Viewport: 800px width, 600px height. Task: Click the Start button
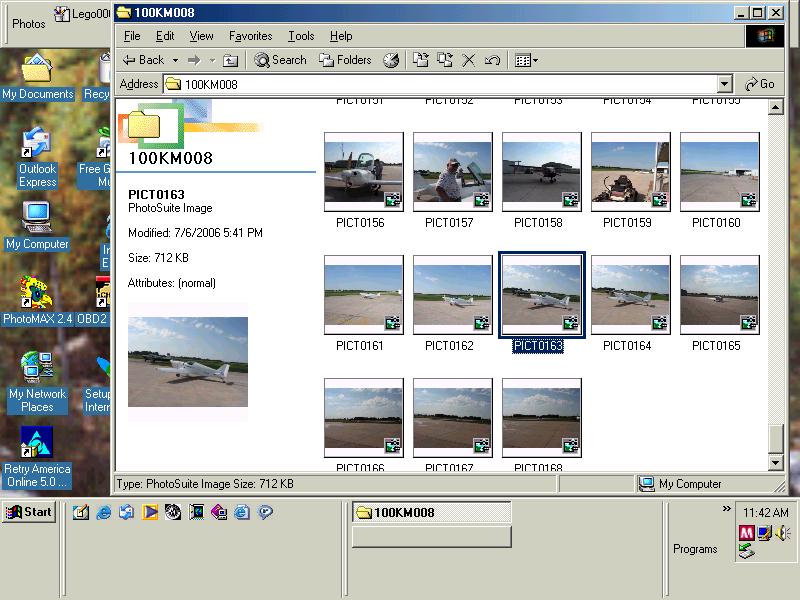(28, 512)
